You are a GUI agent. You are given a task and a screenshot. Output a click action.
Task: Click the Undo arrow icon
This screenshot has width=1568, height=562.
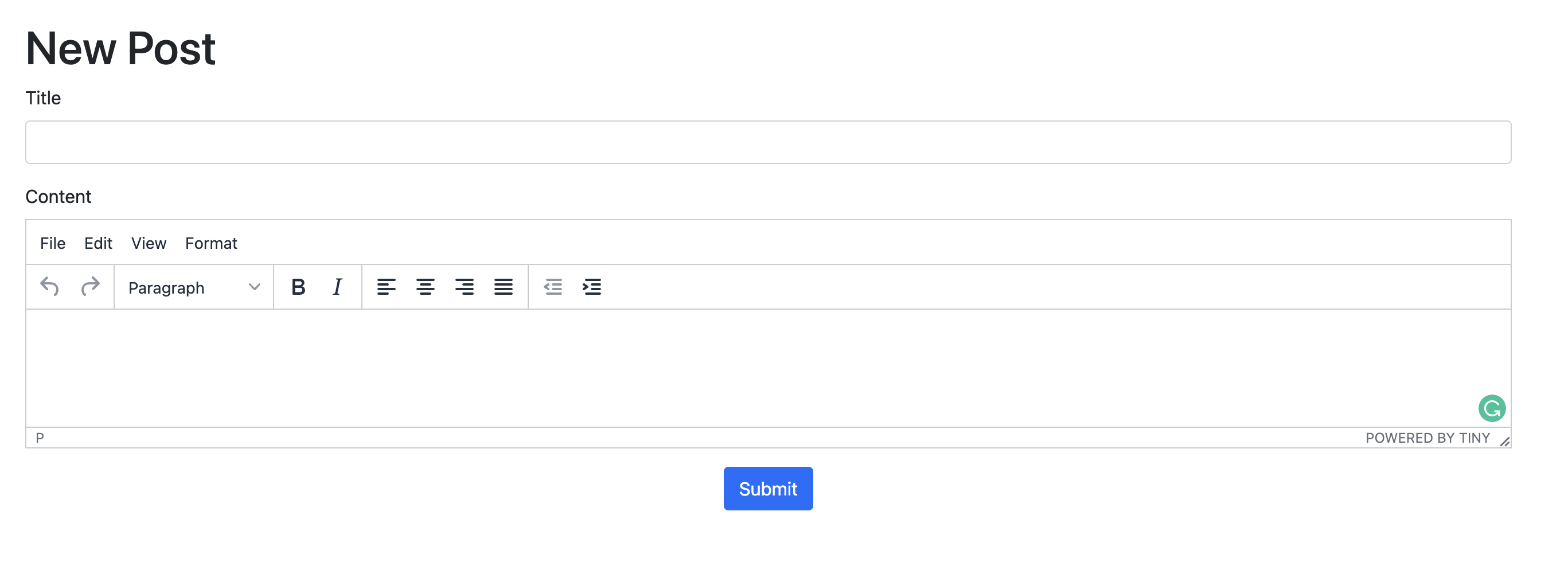[x=49, y=287]
